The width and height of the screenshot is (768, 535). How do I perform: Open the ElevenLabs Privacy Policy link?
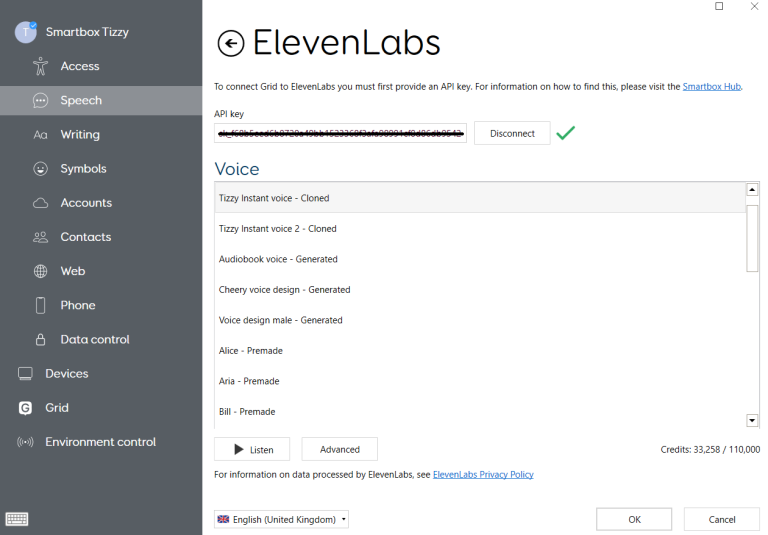coord(483,475)
